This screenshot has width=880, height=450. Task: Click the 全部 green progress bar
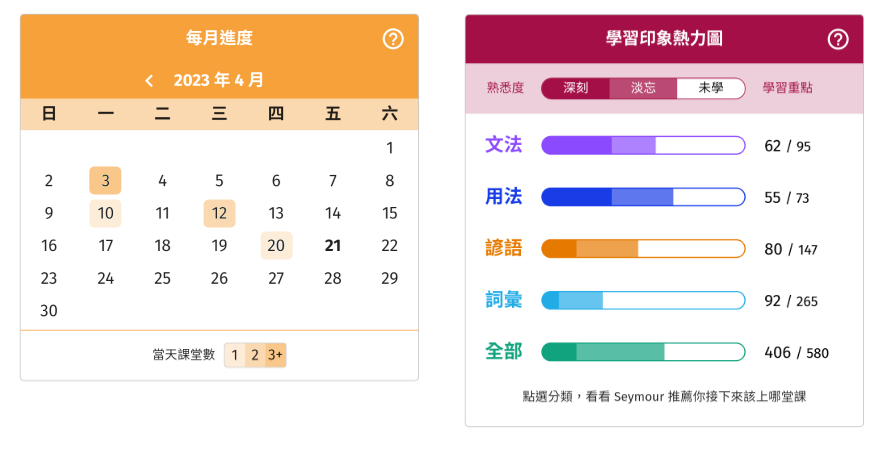643,352
